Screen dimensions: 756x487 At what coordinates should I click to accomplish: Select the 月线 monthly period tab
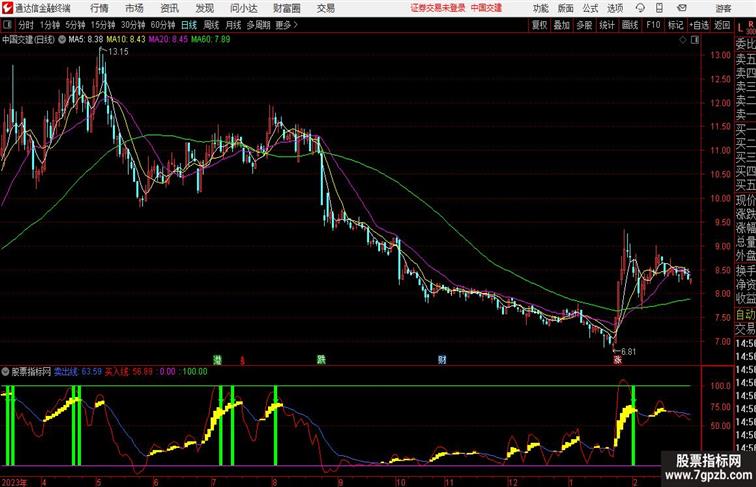coord(233,25)
